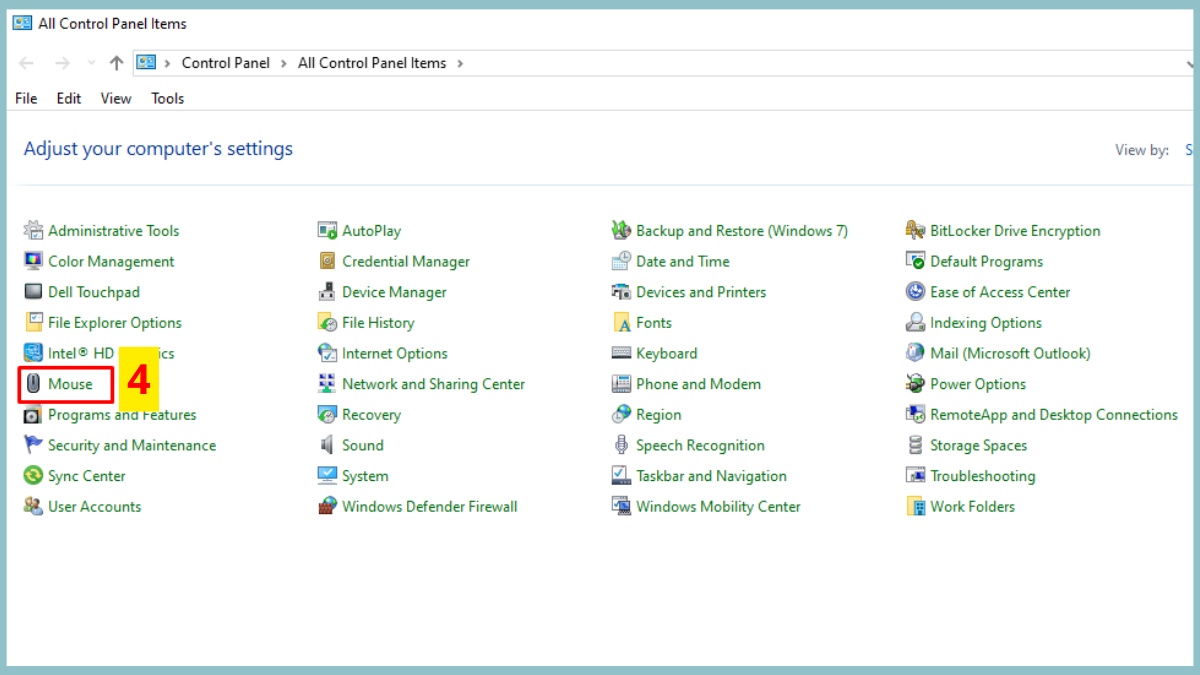The height and width of the screenshot is (675, 1200).
Task: Click the Network and Sharing Center link
Action: click(433, 384)
